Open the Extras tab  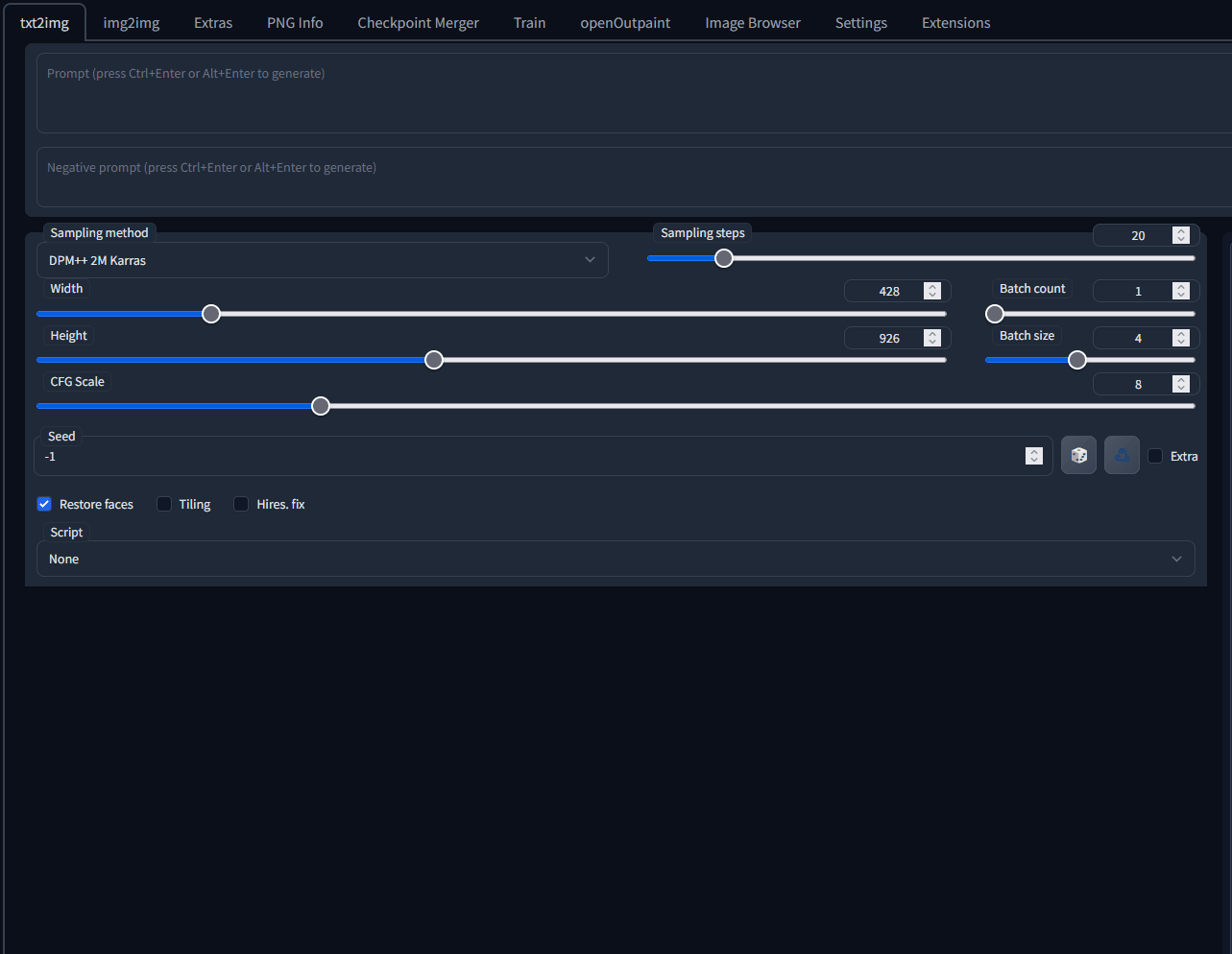[x=213, y=23]
